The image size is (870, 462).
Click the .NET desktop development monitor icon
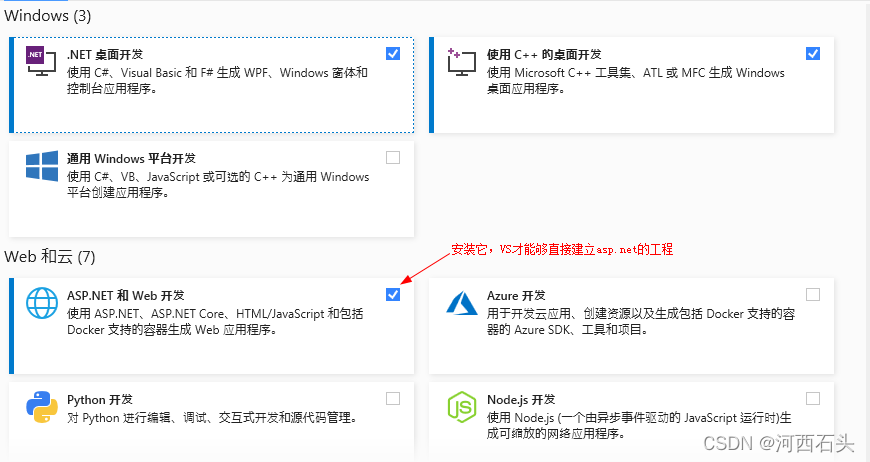pos(41,62)
